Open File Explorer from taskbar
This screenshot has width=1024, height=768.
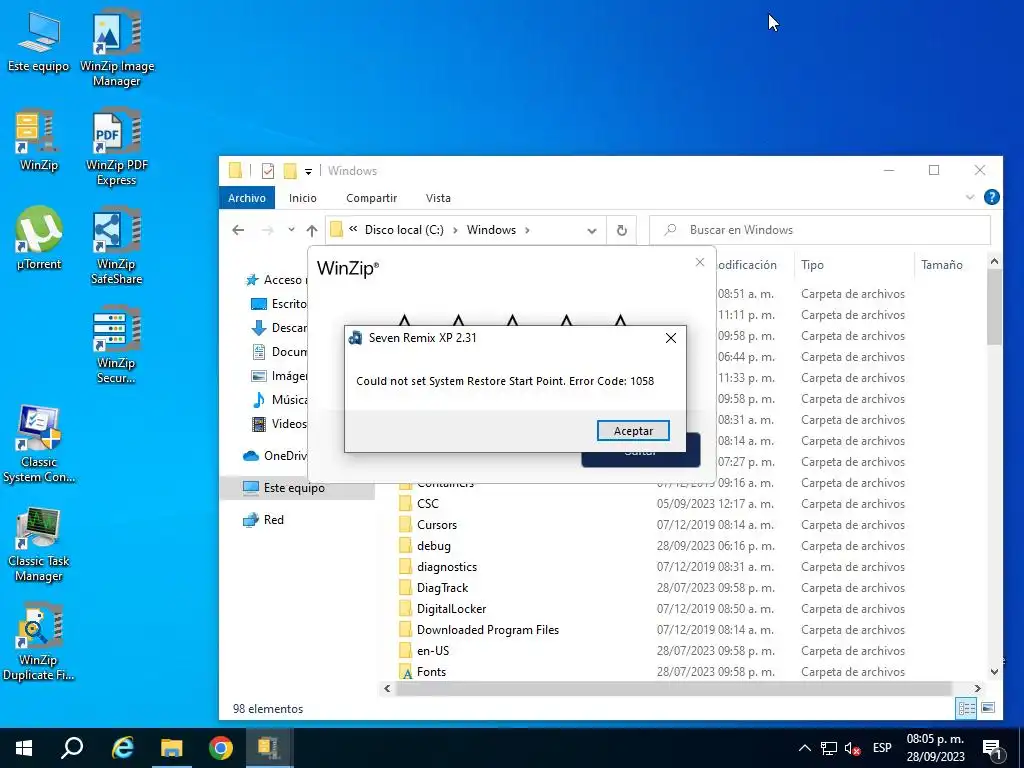click(x=172, y=748)
